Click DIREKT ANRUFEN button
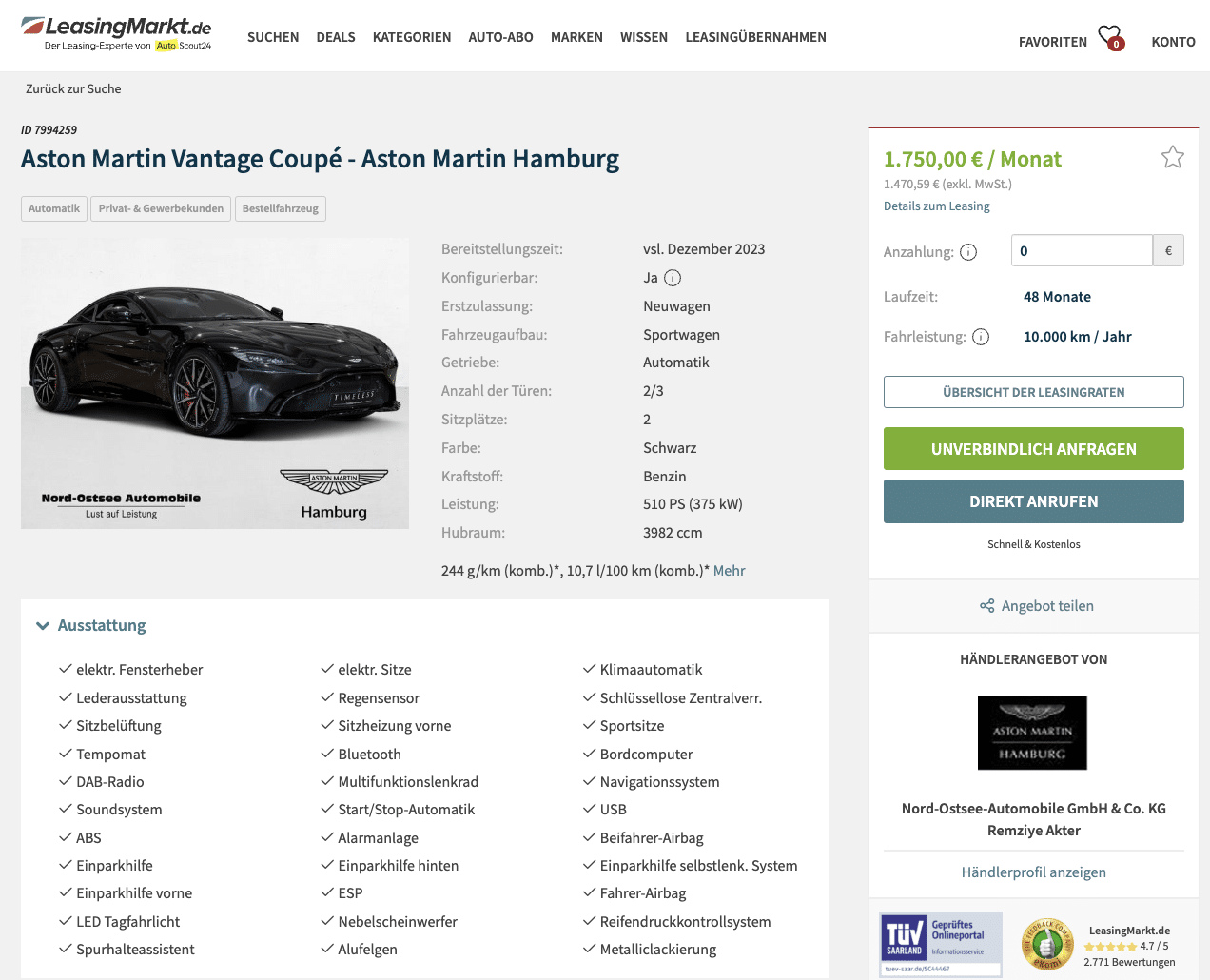 click(x=1034, y=501)
